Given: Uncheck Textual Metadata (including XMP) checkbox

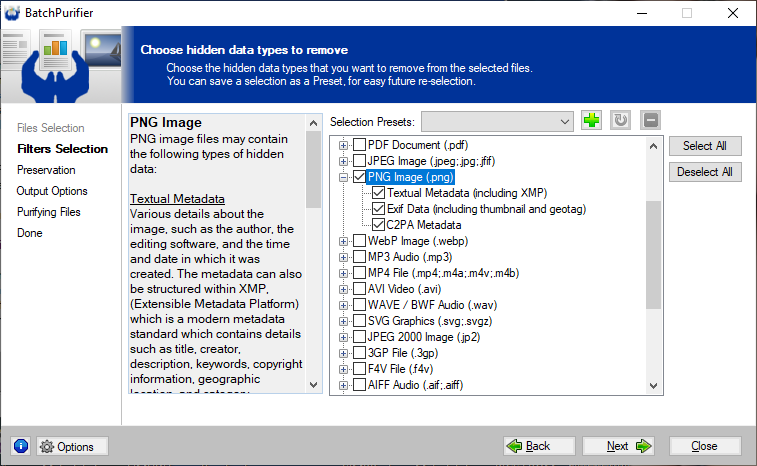Looking at the screenshot, I should 378,193.
